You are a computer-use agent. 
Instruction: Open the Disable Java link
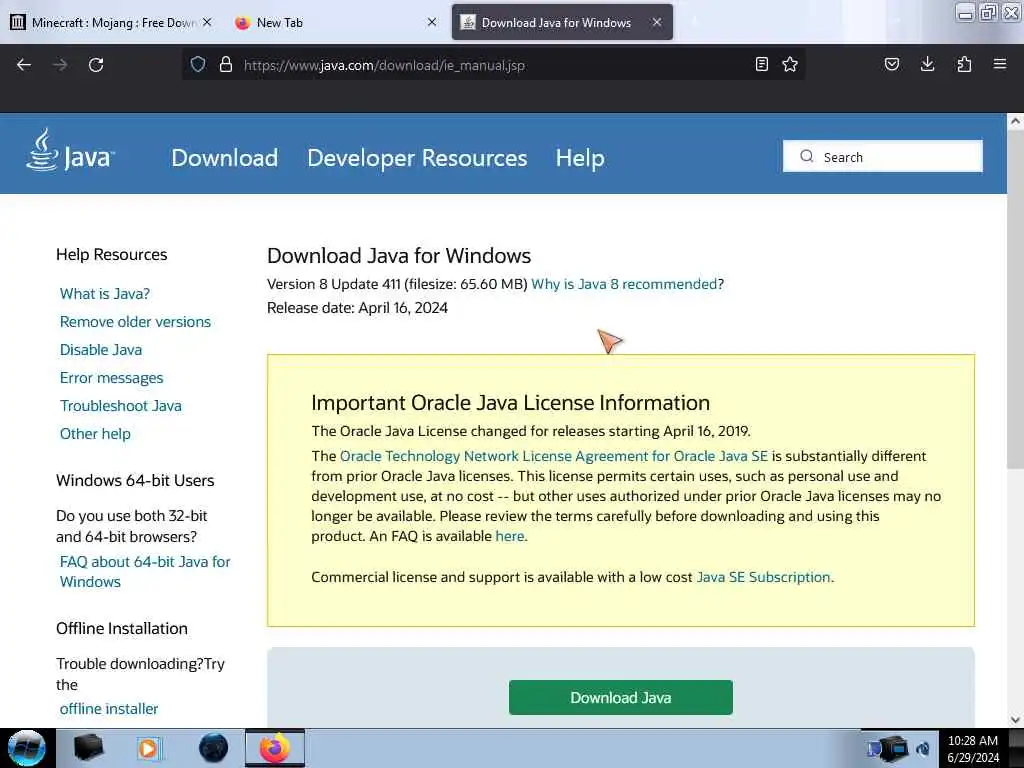(x=101, y=350)
